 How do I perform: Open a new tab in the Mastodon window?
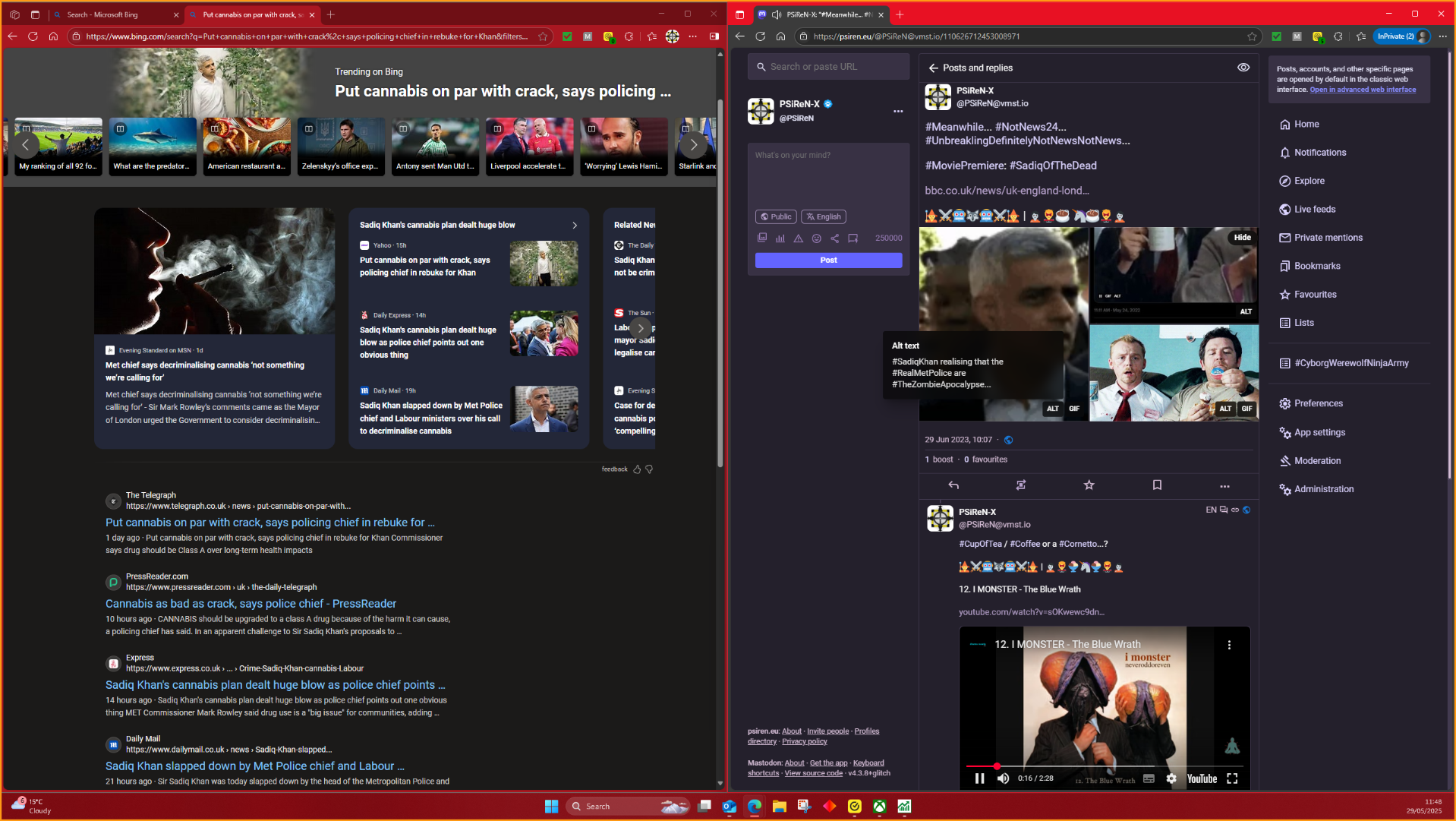pyautogui.click(x=900, y=14)
